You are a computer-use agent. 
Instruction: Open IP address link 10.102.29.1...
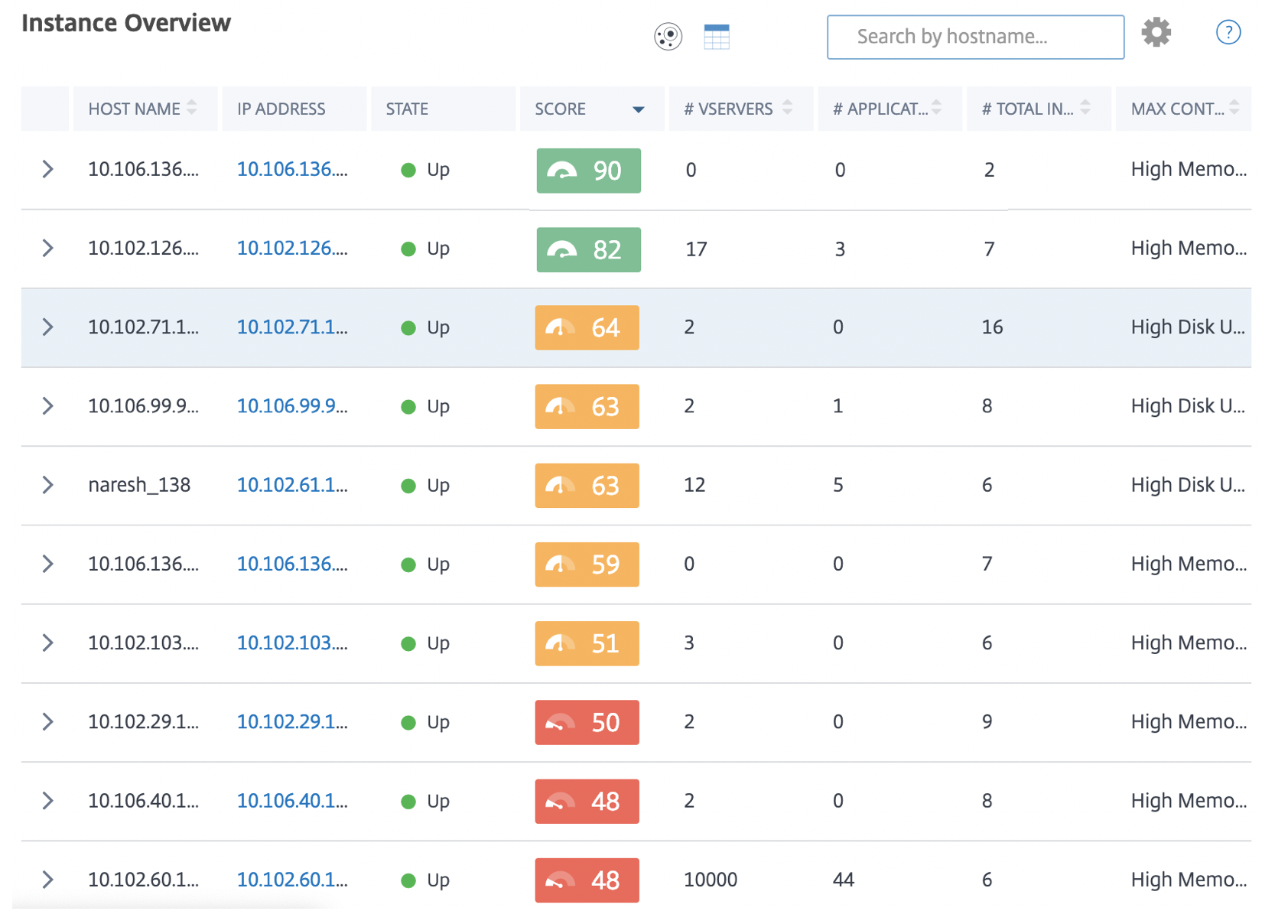[x=292, y=722]
